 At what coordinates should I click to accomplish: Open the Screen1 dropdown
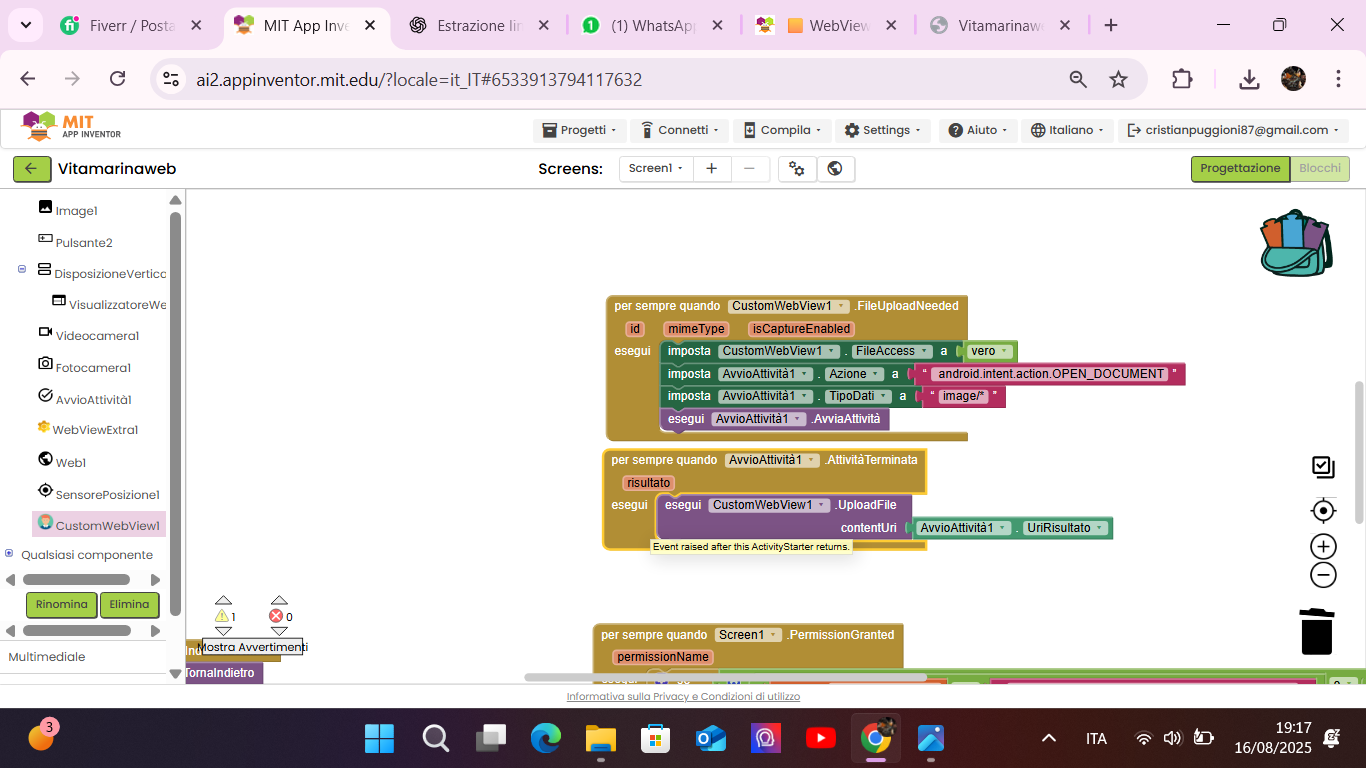(x=655, y=169)
